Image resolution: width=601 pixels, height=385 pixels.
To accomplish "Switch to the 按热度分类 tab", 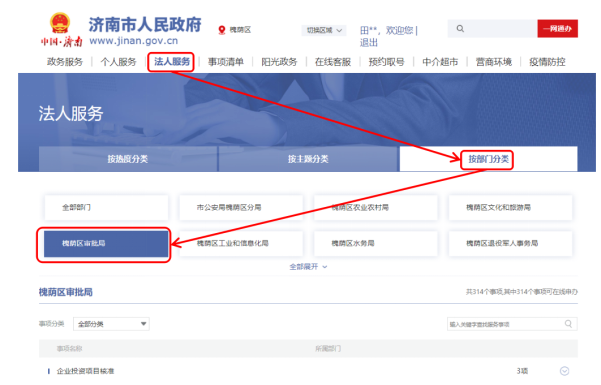I will click(128, 159).
